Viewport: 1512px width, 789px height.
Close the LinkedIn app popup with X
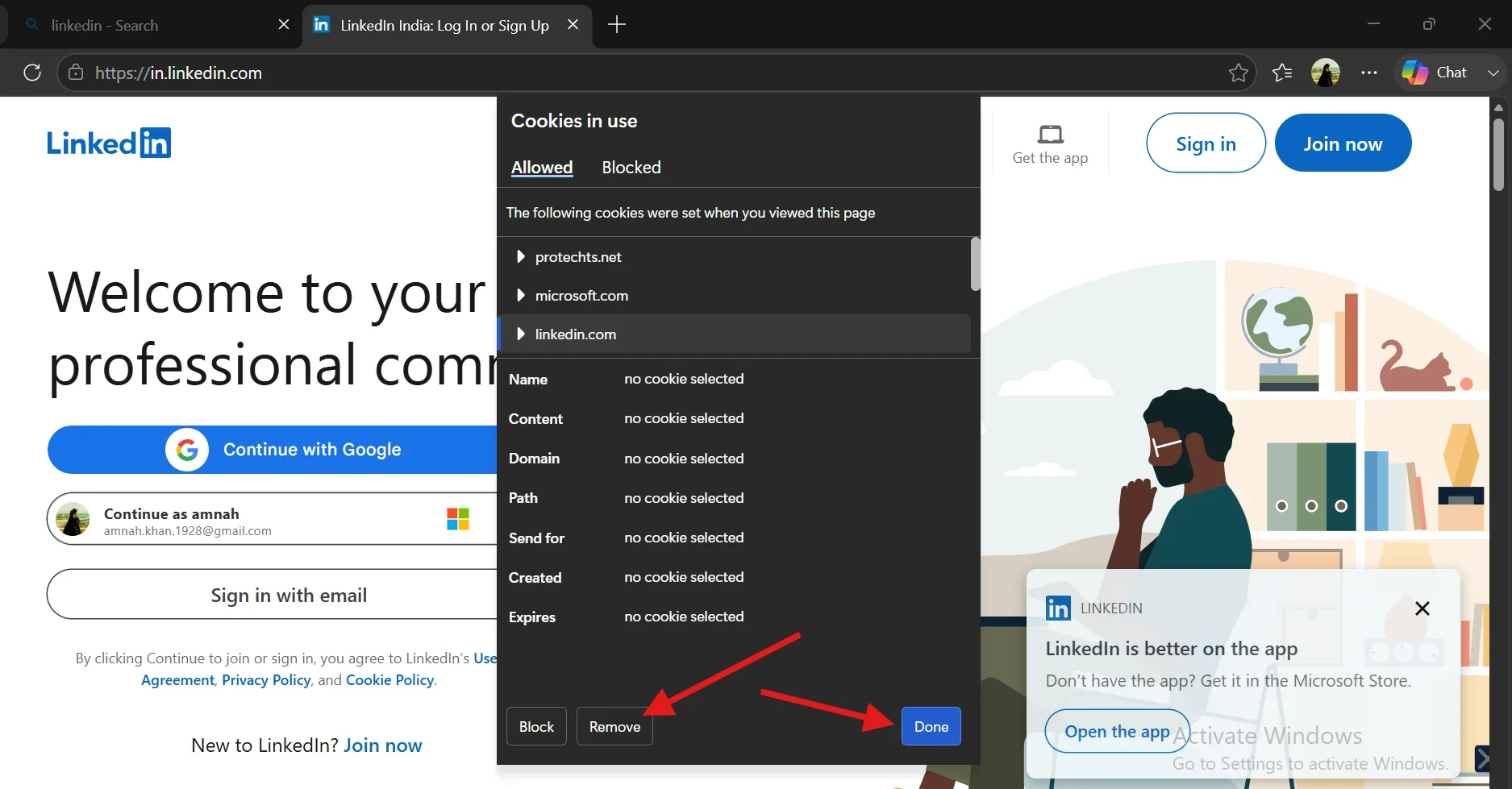click(1422, 608)
